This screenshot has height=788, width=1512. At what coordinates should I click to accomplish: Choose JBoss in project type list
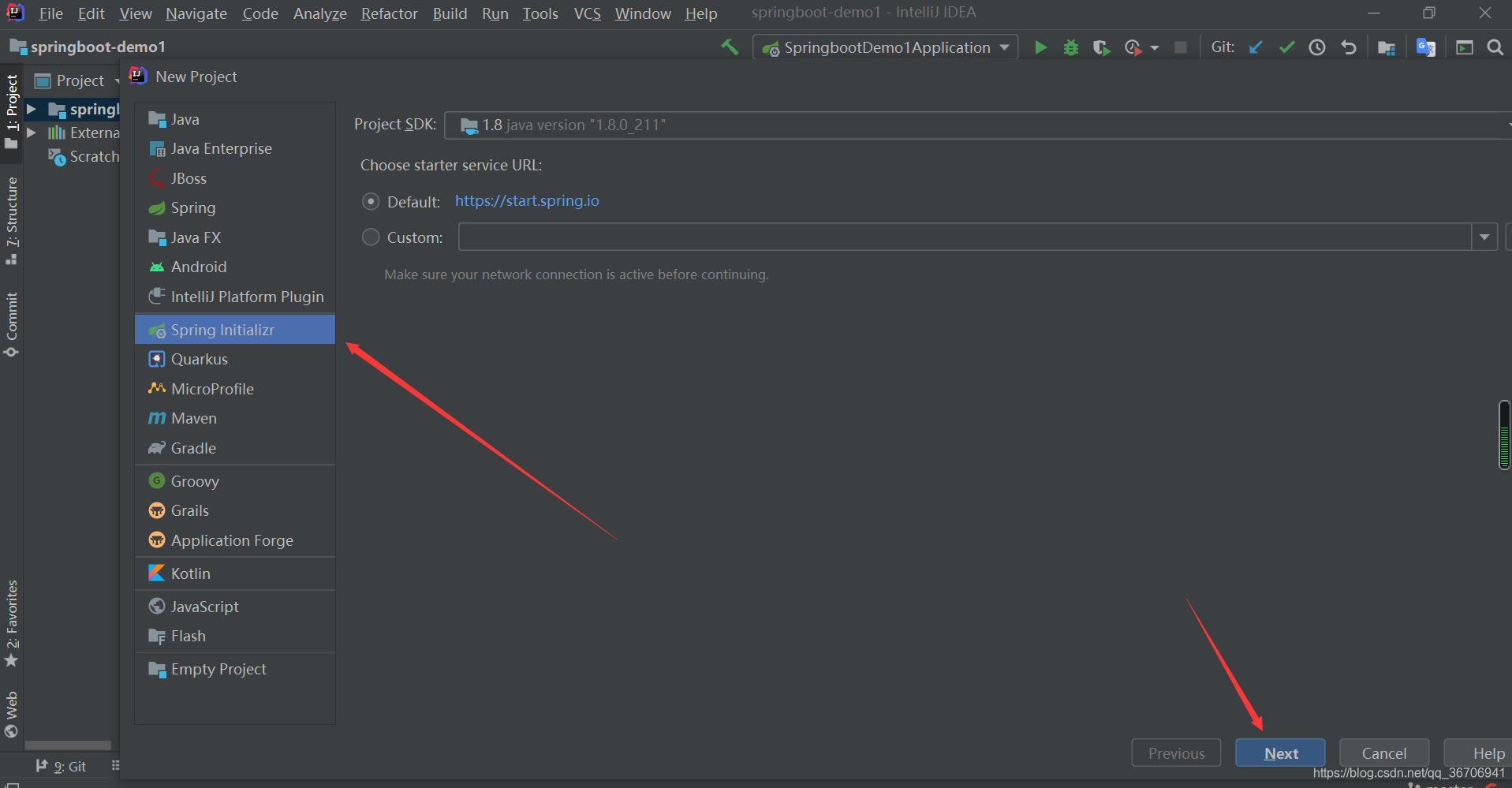point(235,178)
